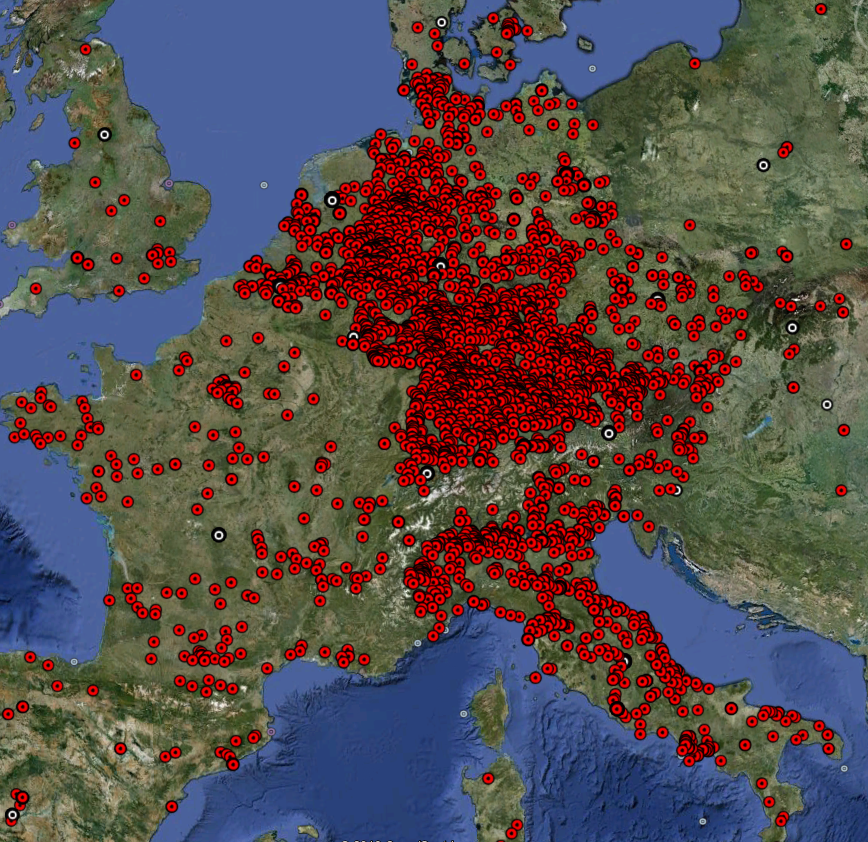Click the white placemark in northern England
This screenshot has width=868, height=842.
click(104, 135)
